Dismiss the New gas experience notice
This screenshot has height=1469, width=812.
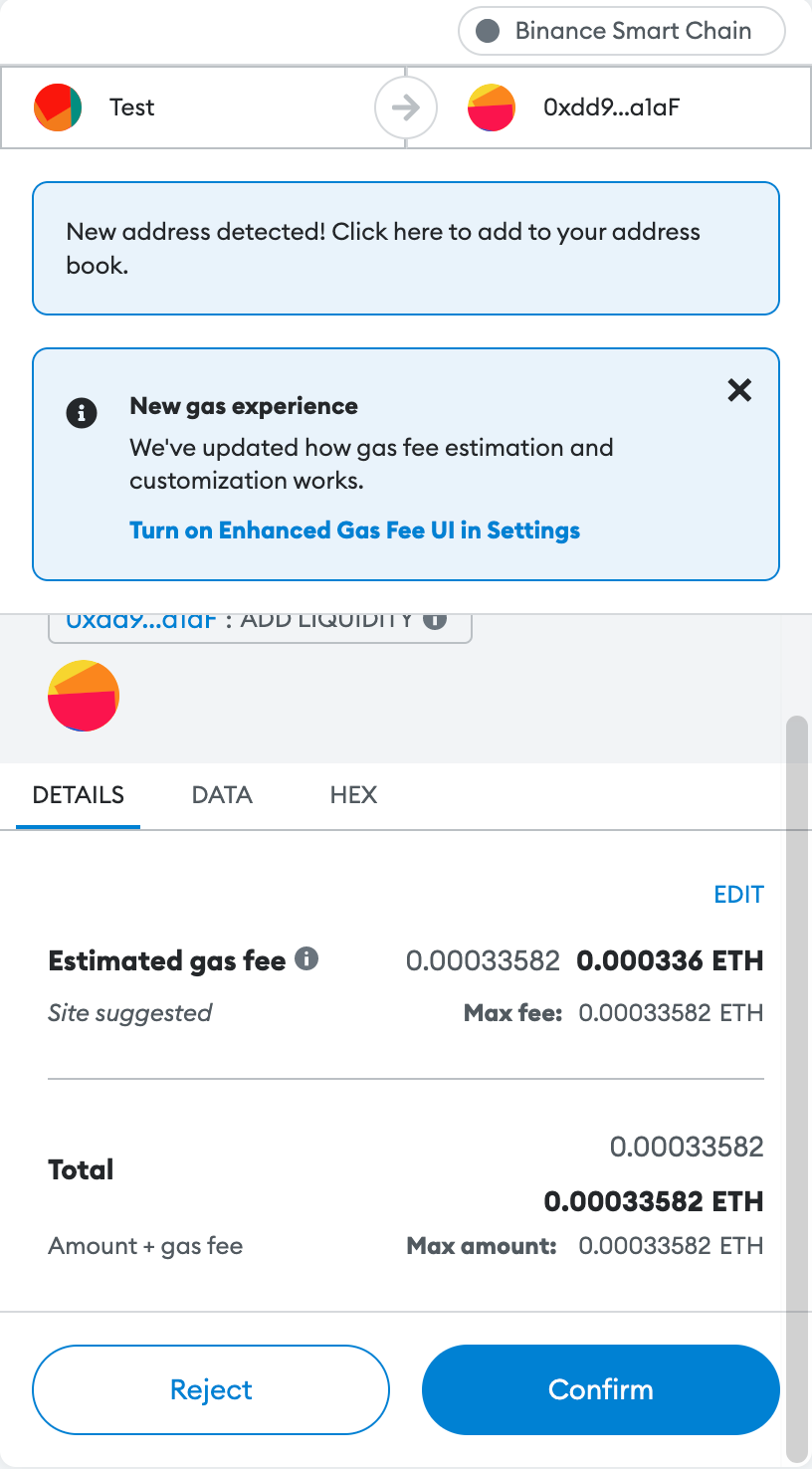click(739, 390)
